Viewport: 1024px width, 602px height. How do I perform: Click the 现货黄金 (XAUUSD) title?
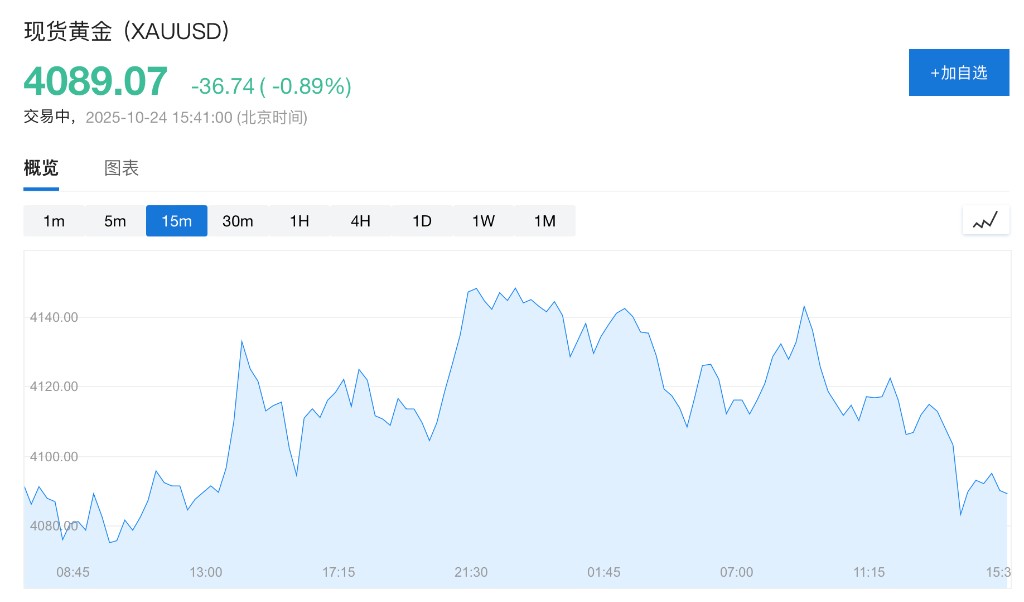tap(127, 31)
